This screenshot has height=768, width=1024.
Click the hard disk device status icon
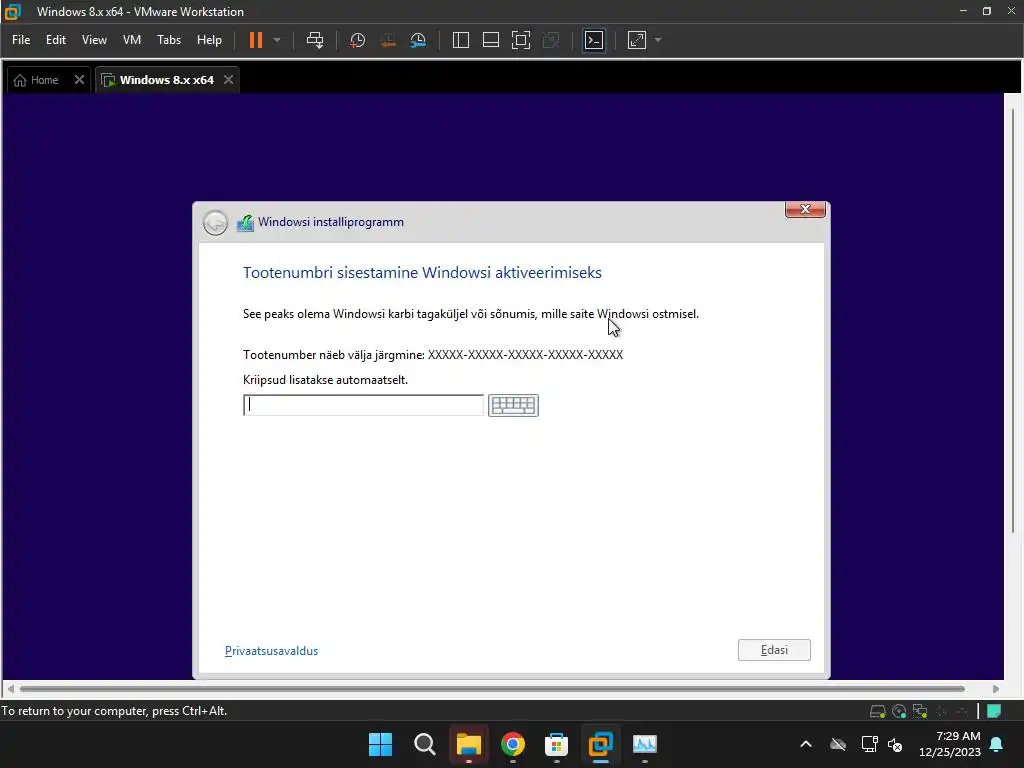pyautogui.click(x=878, y=711)
